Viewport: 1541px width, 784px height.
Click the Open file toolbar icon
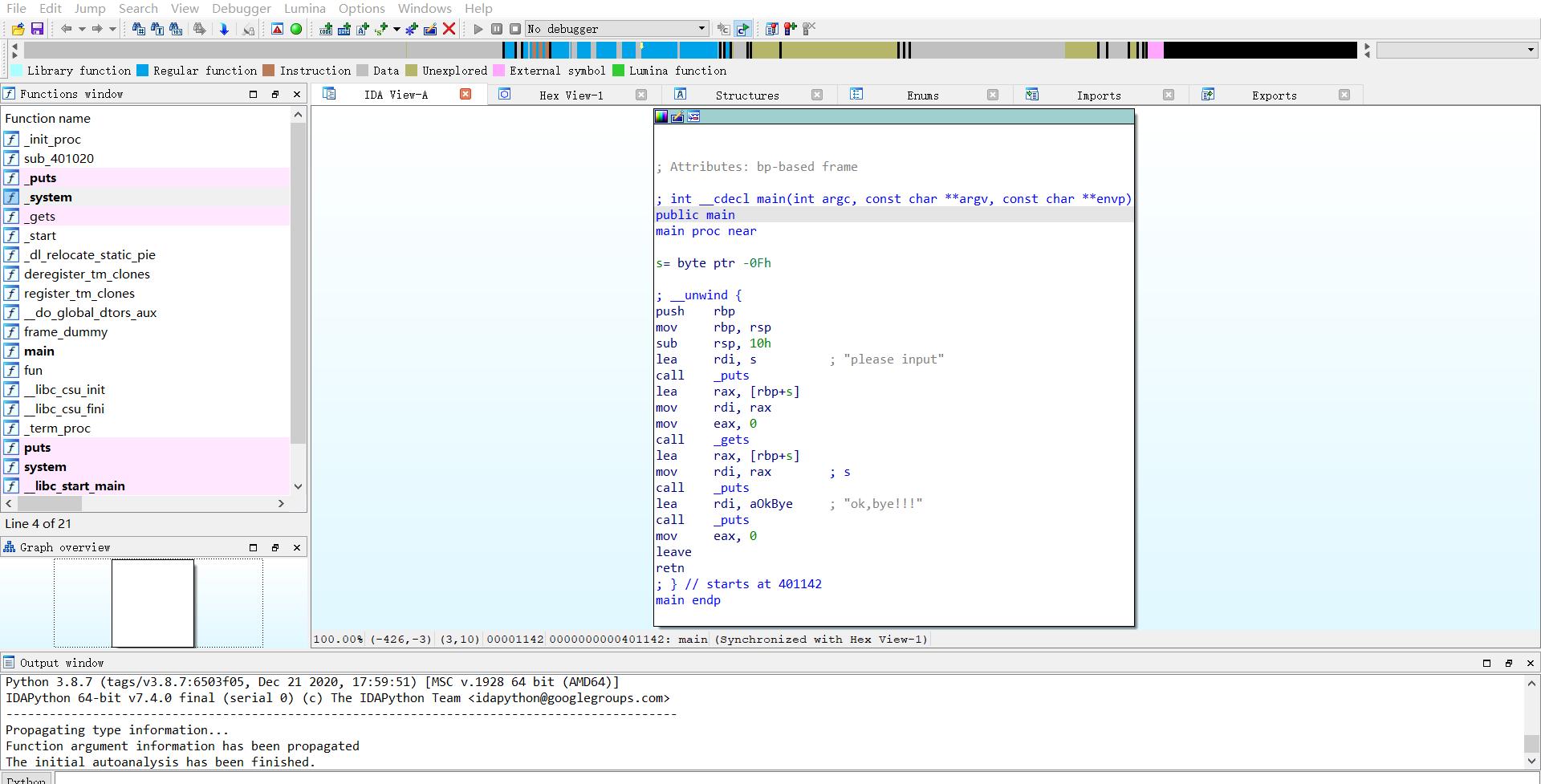pos(18,29)
